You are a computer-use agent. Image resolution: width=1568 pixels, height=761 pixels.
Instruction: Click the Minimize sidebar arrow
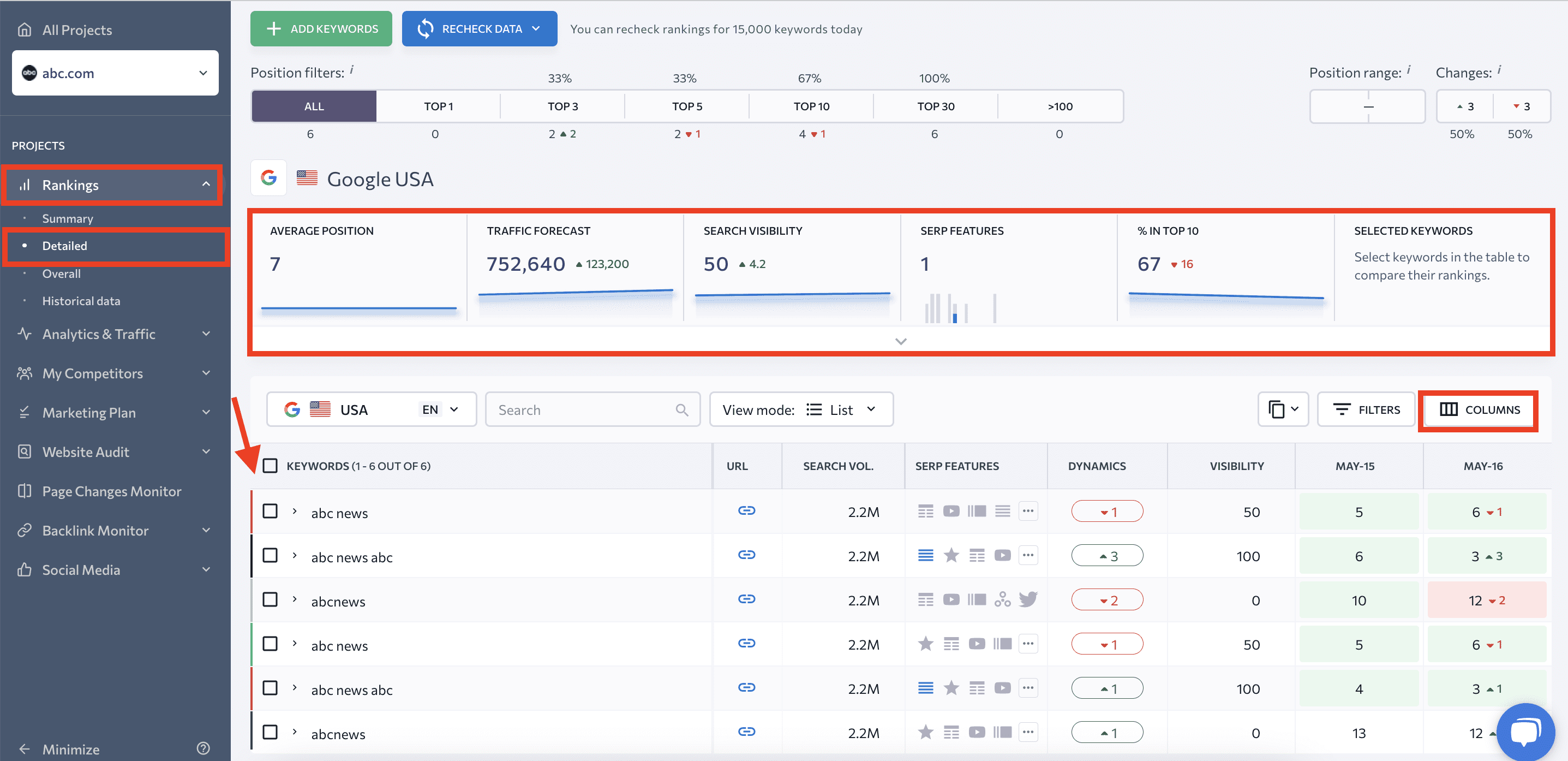(x=25, y=749)
